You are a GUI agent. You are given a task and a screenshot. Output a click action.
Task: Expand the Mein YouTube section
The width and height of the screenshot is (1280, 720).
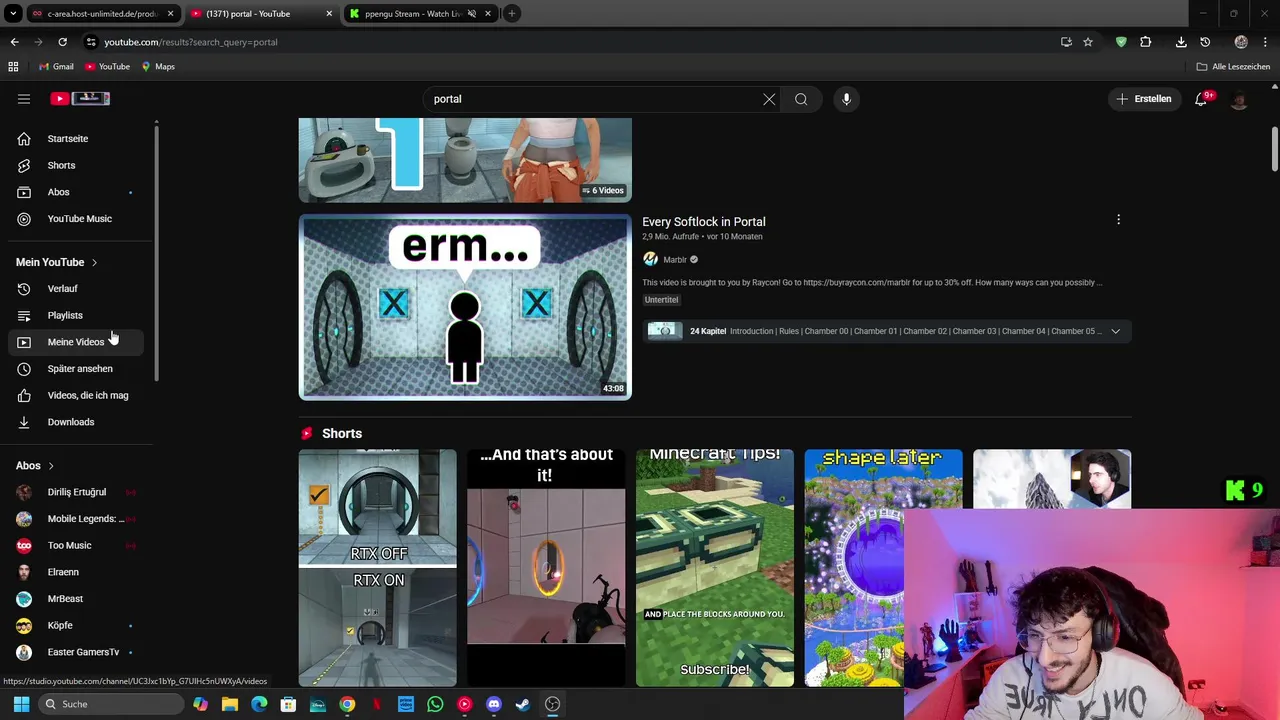pyautogui.click(x=57, y=262)
